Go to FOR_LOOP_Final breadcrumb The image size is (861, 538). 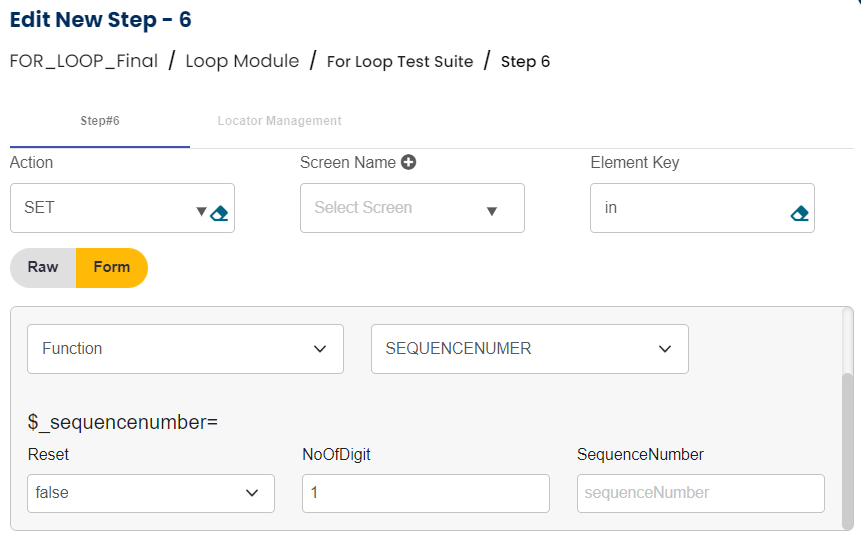click(84, 61)
